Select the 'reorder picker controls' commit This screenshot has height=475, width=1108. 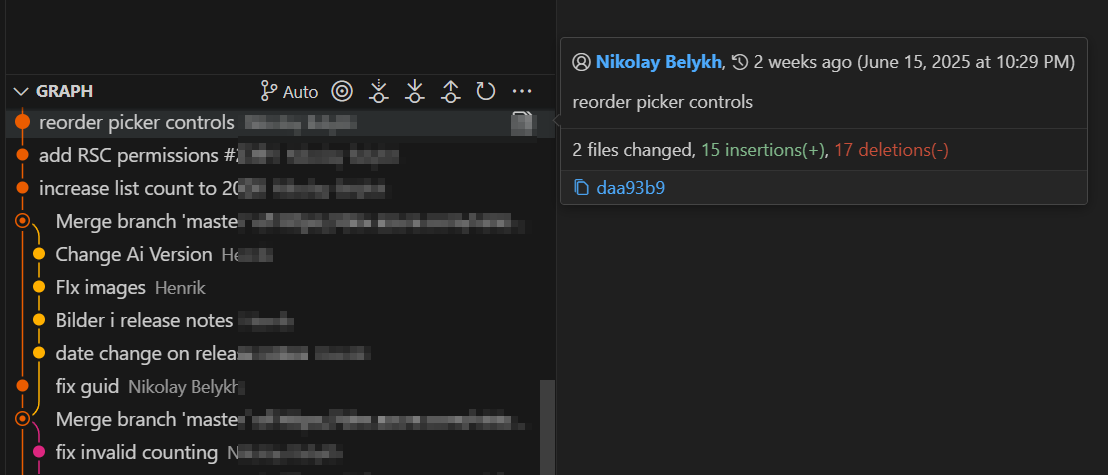click(x=136, y=123)
